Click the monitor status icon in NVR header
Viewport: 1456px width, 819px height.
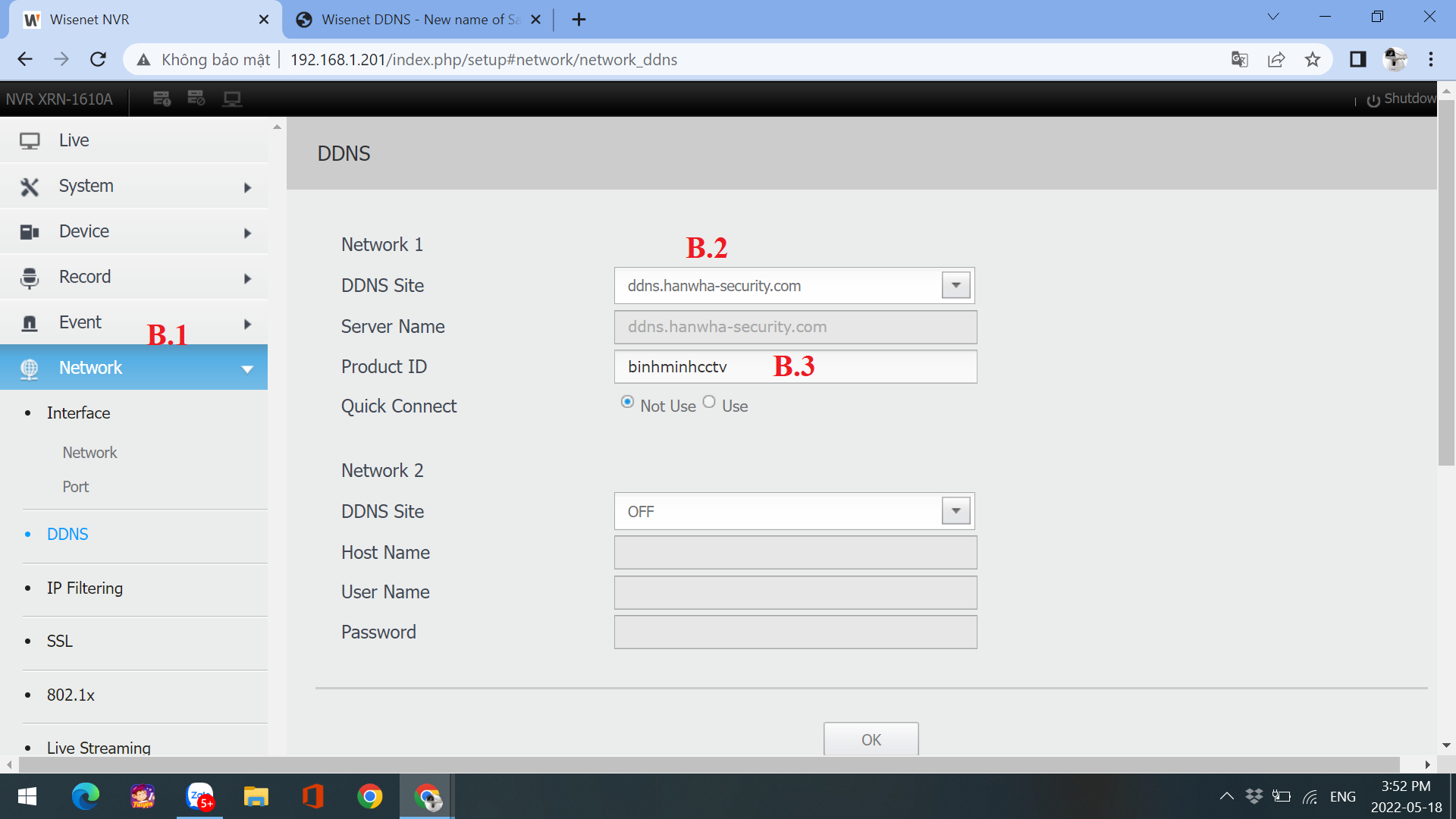coord(232,99)
